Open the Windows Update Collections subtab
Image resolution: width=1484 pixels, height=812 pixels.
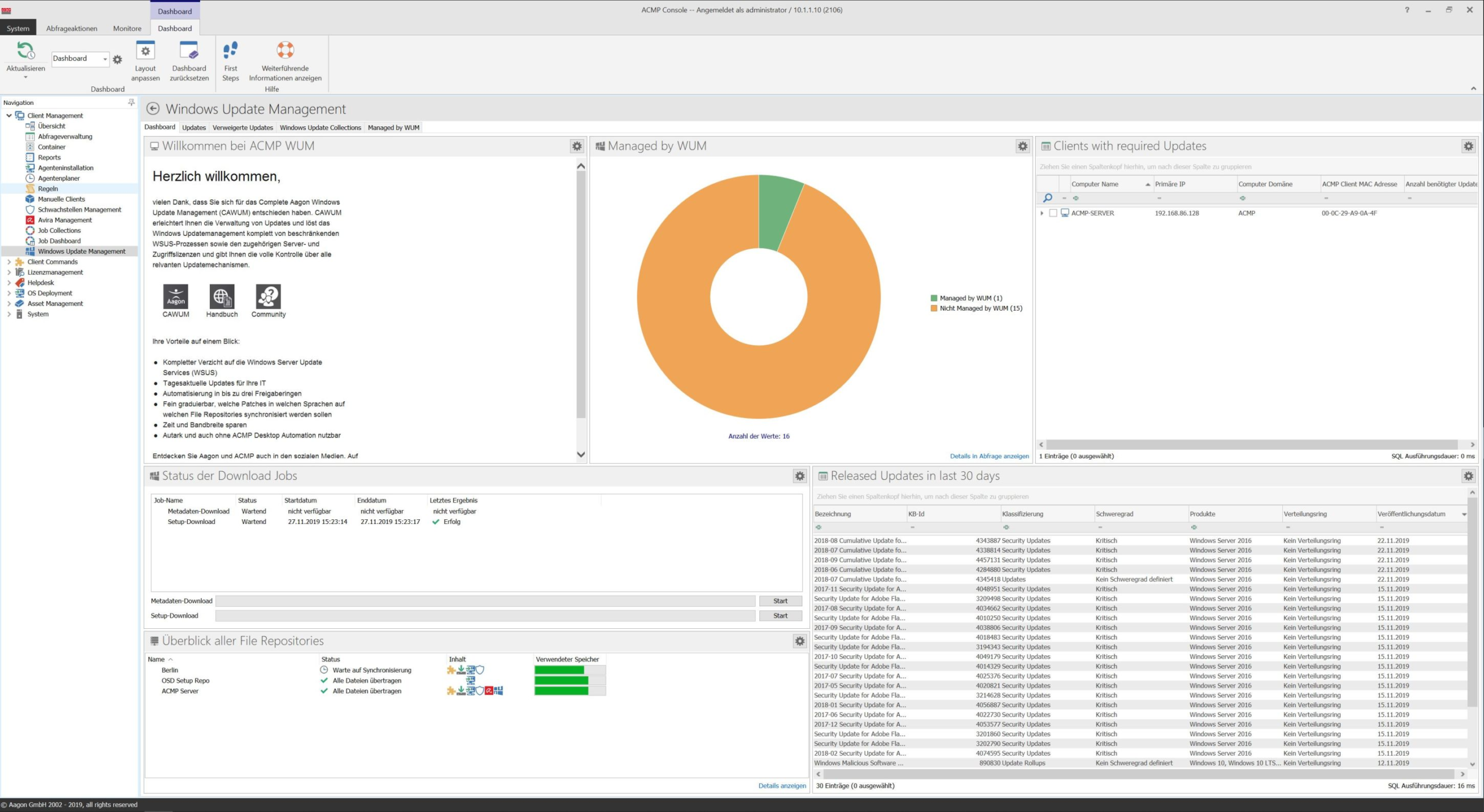tap(320, 128)
